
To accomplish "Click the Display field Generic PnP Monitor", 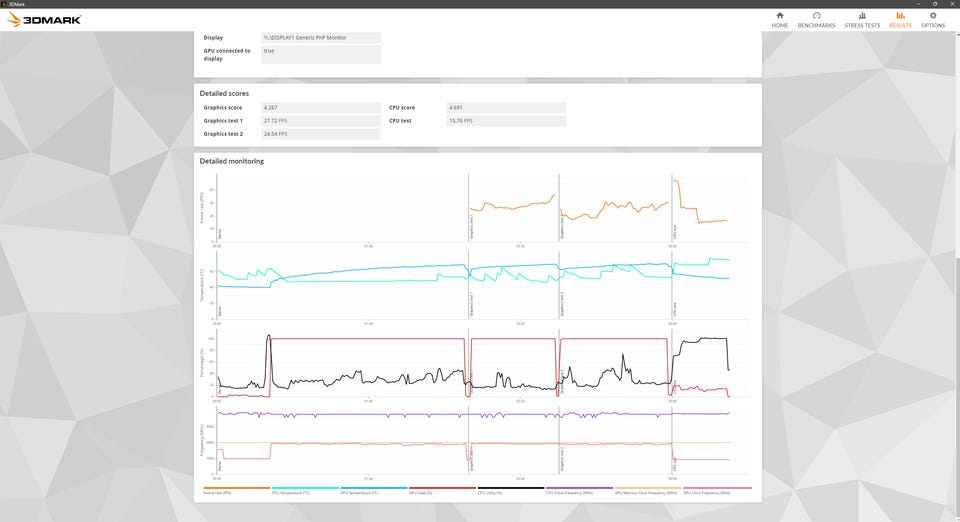I will point(321,38).
